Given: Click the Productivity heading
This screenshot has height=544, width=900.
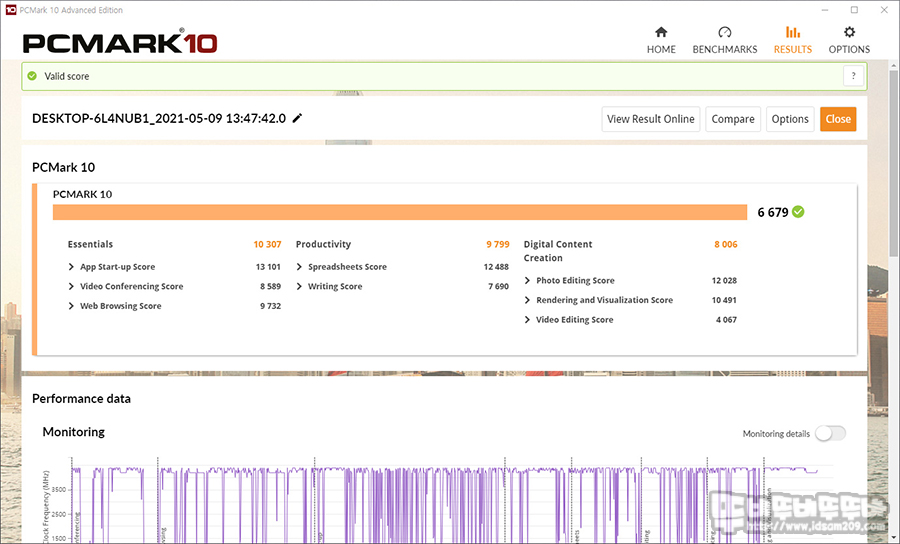Looking at the screenshot, I should [x=323, y=244].
